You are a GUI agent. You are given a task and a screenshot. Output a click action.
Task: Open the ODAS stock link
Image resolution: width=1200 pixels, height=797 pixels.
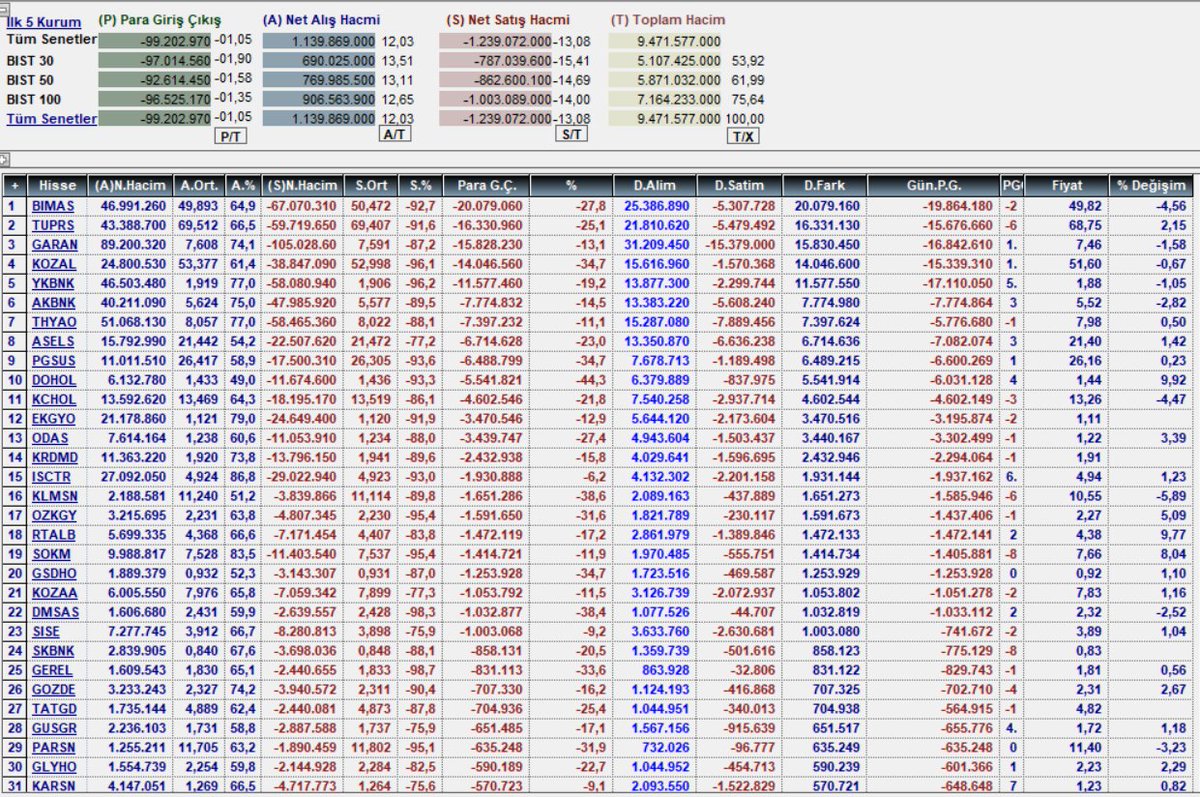click(50, 436)
